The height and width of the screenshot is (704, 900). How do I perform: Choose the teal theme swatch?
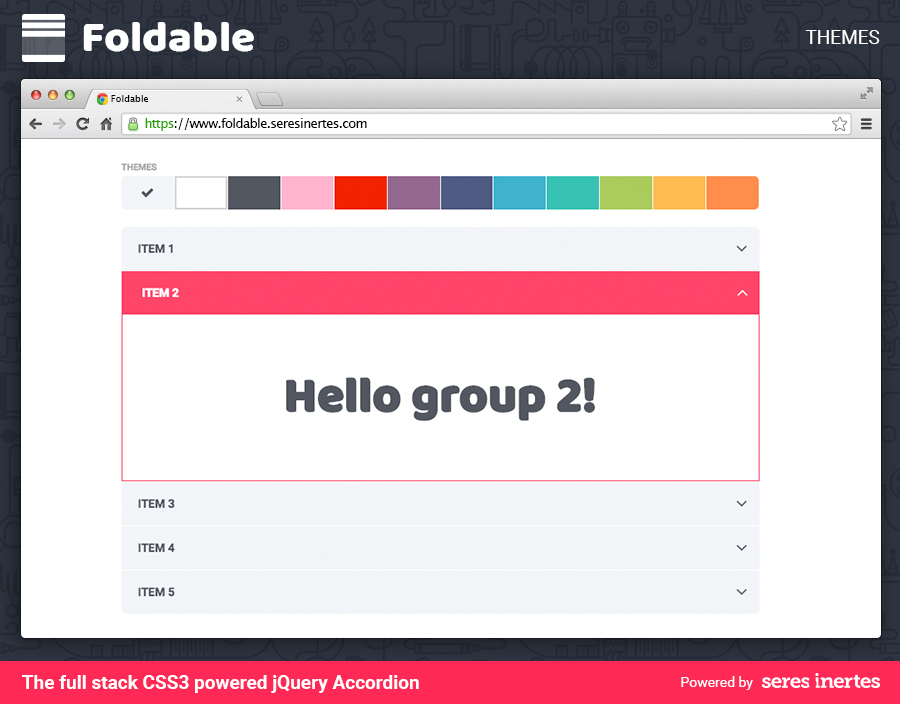[x=573, y=193]
